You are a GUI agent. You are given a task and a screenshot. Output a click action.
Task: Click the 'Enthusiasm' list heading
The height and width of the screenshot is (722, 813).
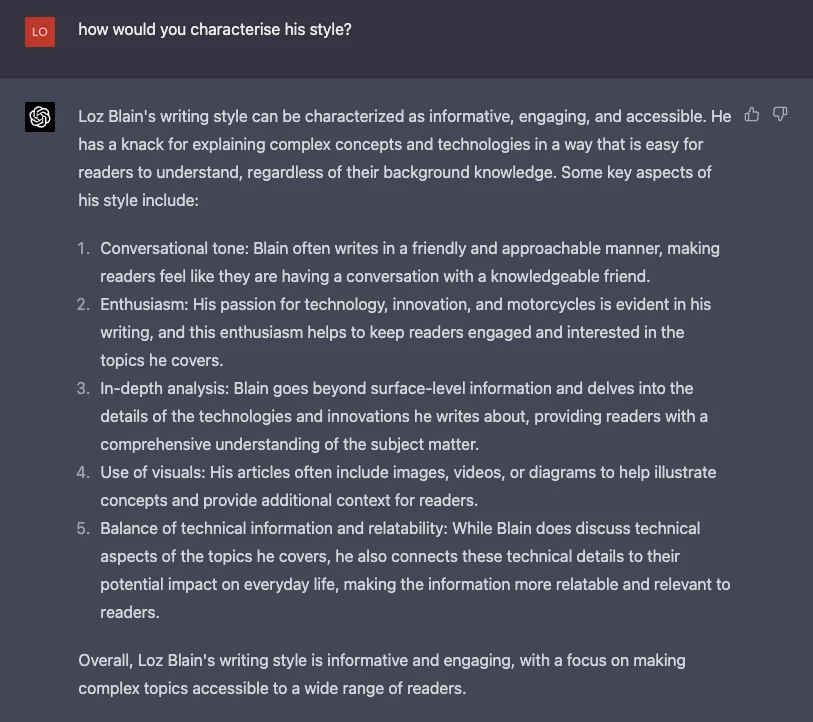[144, 304]
